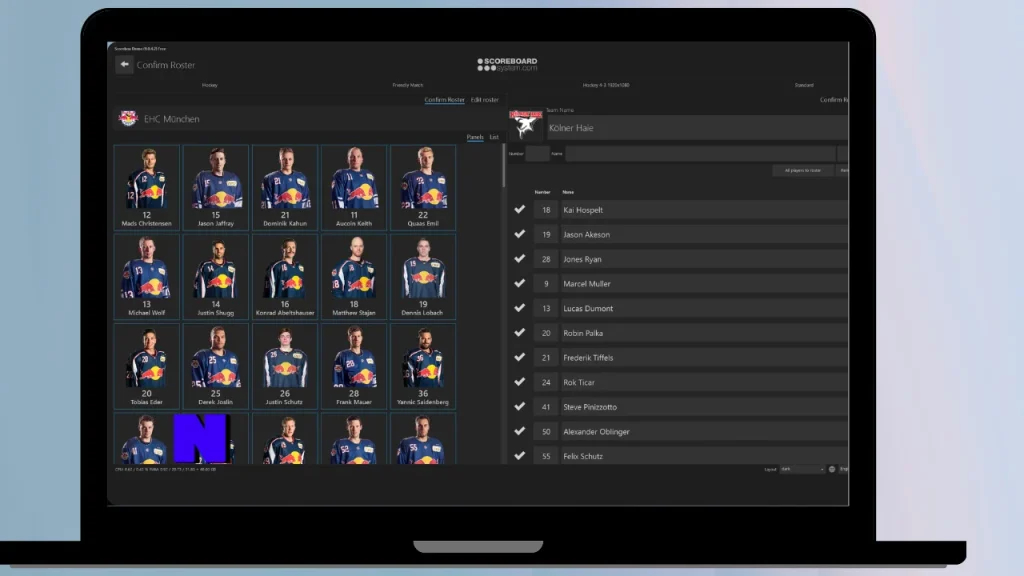Toggle the checkmark for Lucas Dumont
Image resolution: width=1024 pixels, height=576 pixels.
point(520,308)
